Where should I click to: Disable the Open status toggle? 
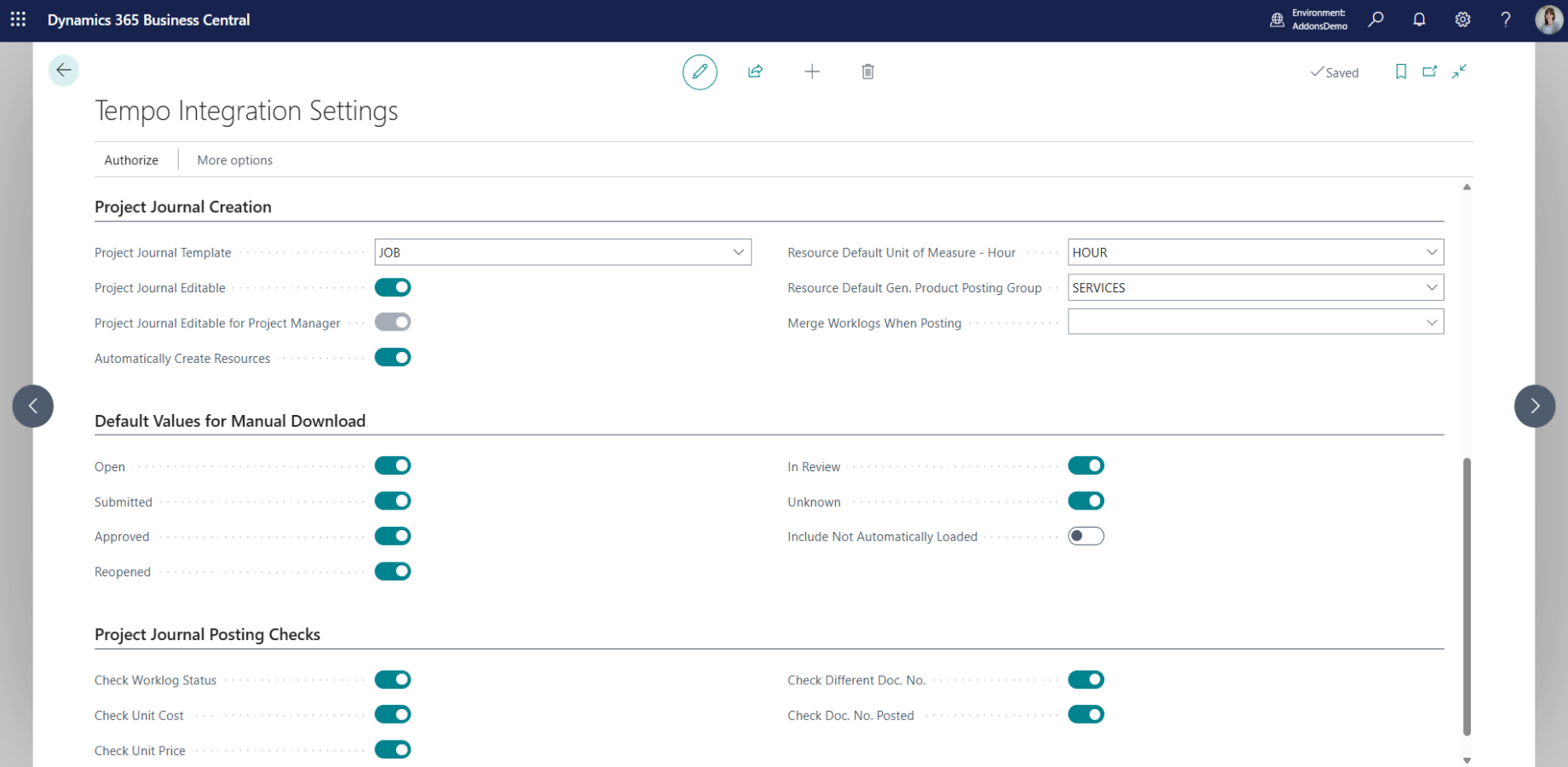click(x=393, y=465)
